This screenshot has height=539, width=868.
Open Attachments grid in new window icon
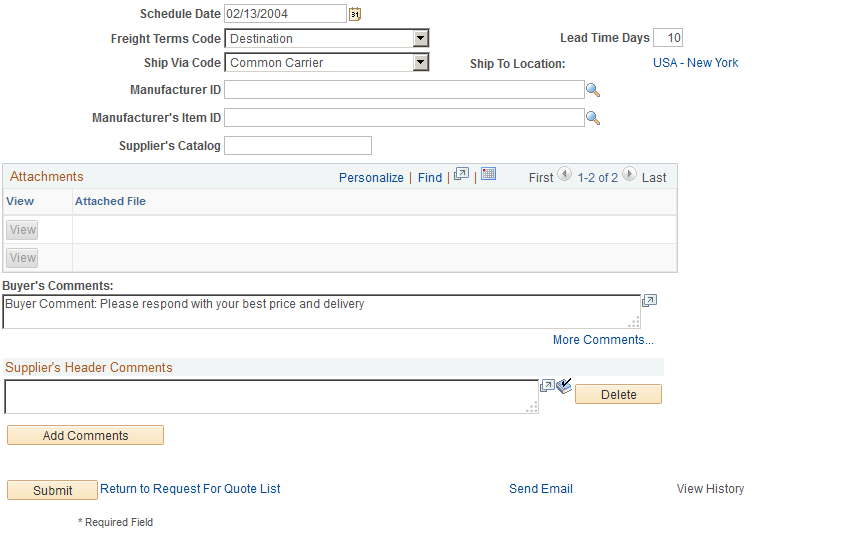click(x=461, y=174)
